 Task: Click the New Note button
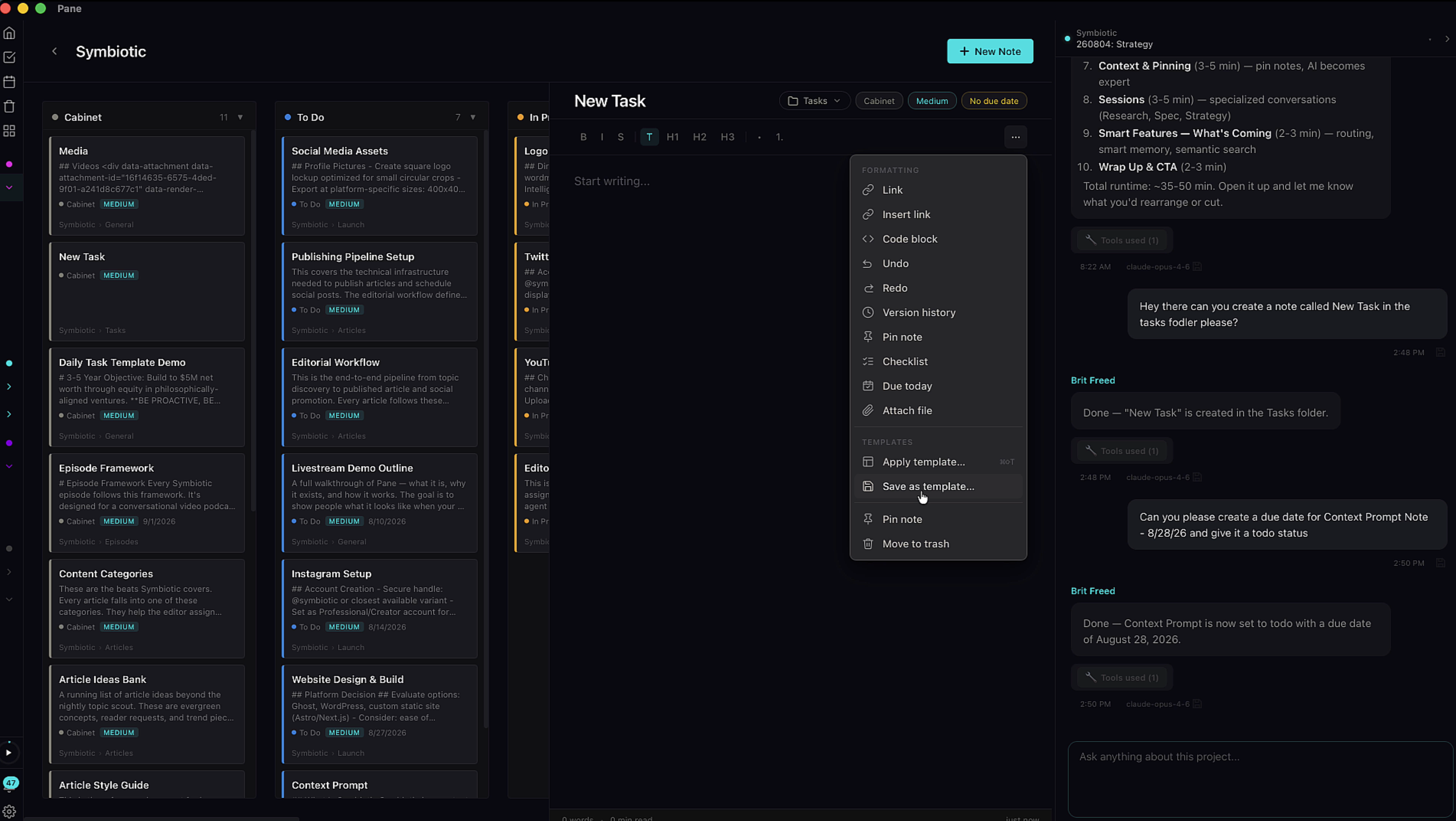point(990,51)
